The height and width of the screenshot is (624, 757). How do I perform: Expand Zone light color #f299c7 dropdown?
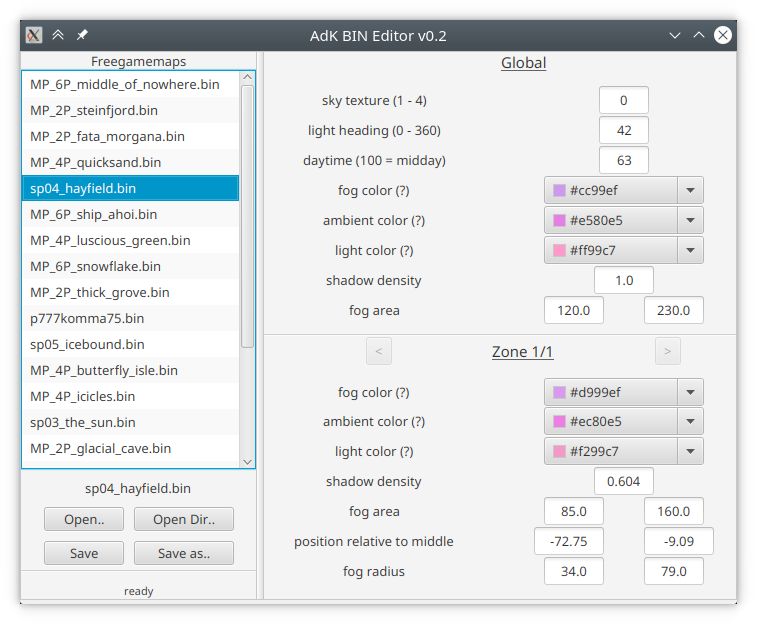pos(690,451)
